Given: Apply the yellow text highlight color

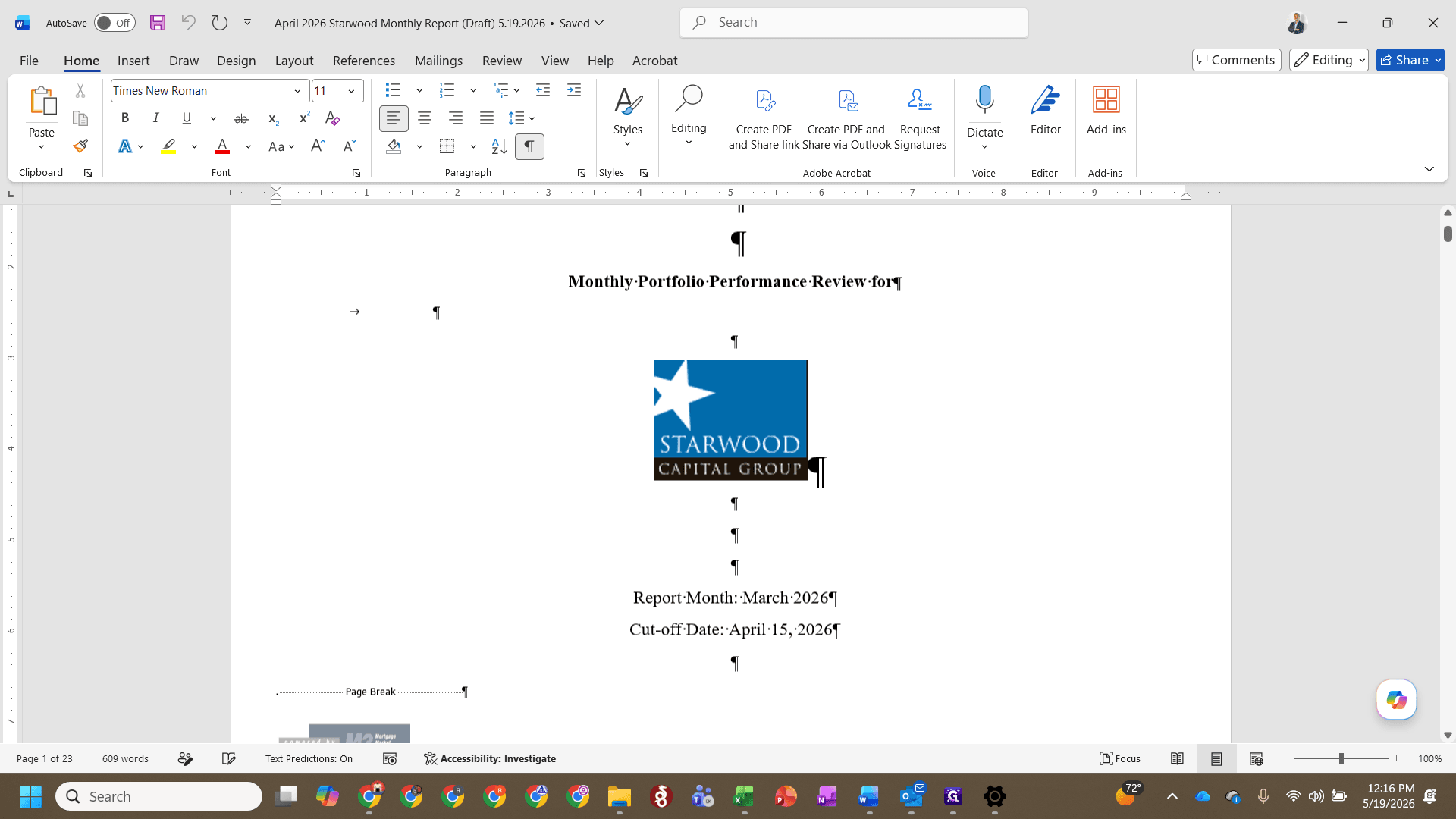Looking at the screenshot, I should [x=168, y=146].
